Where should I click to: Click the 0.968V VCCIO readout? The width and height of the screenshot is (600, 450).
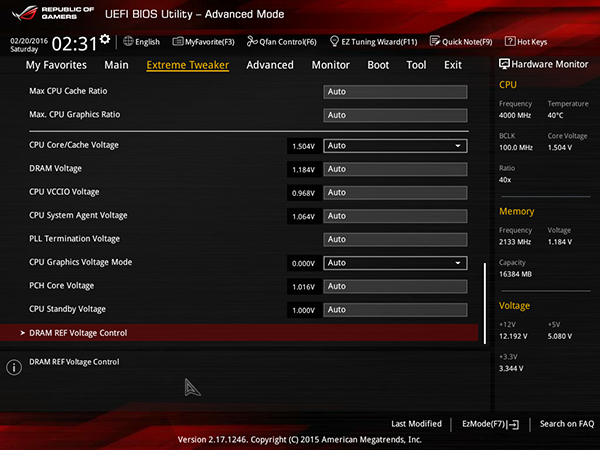[303, 193]
